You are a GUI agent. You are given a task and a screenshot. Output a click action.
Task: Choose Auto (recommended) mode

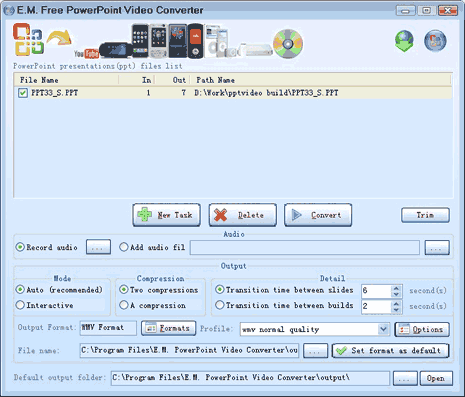click(x=20, y=289)
